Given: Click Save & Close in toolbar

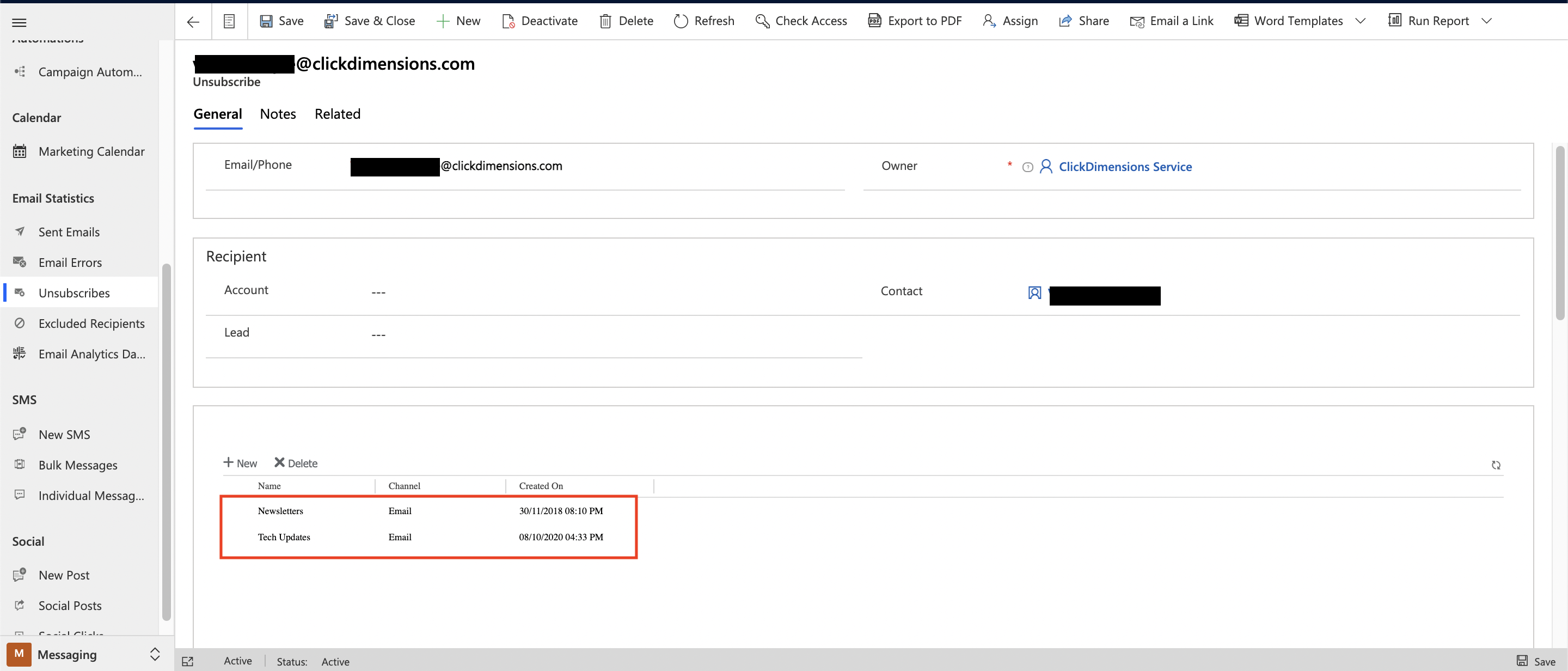Looking at the screenshot, I should [x=370, y=21].
